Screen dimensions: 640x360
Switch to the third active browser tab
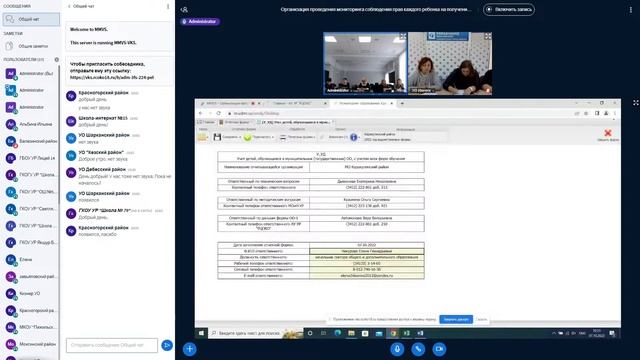point(363,103)
